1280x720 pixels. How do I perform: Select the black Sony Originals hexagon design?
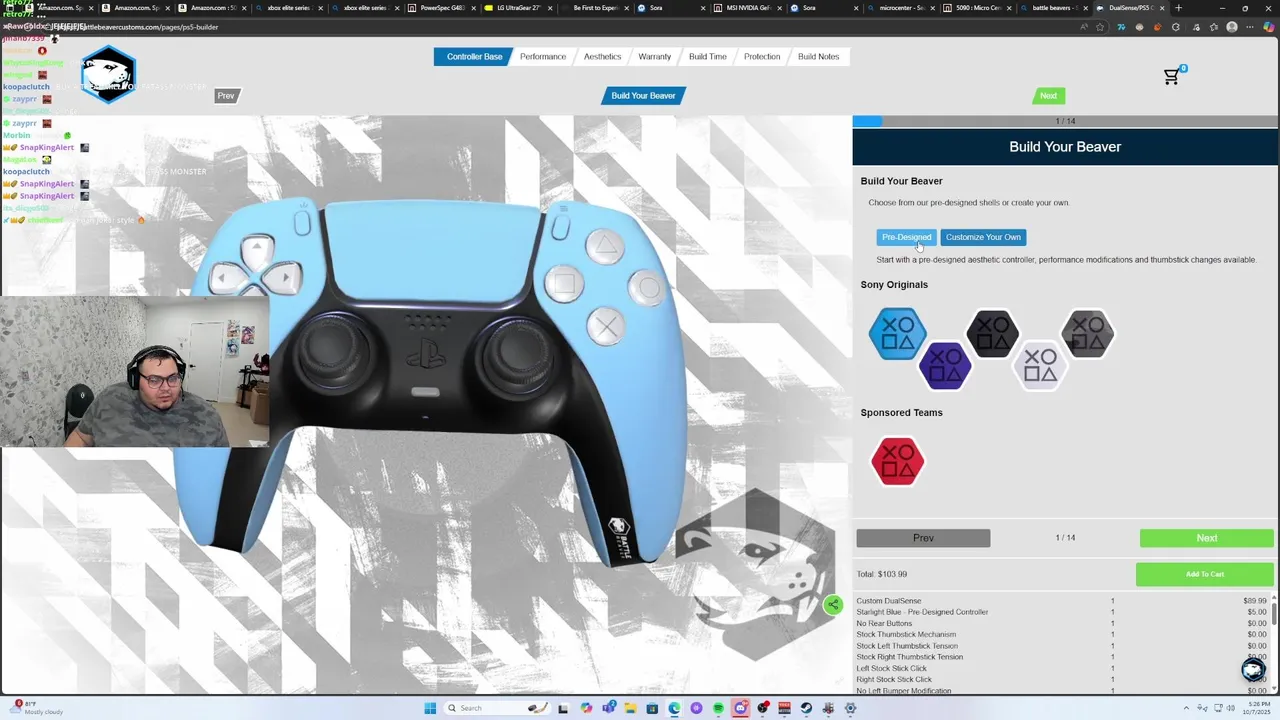[x=992, y=333]
